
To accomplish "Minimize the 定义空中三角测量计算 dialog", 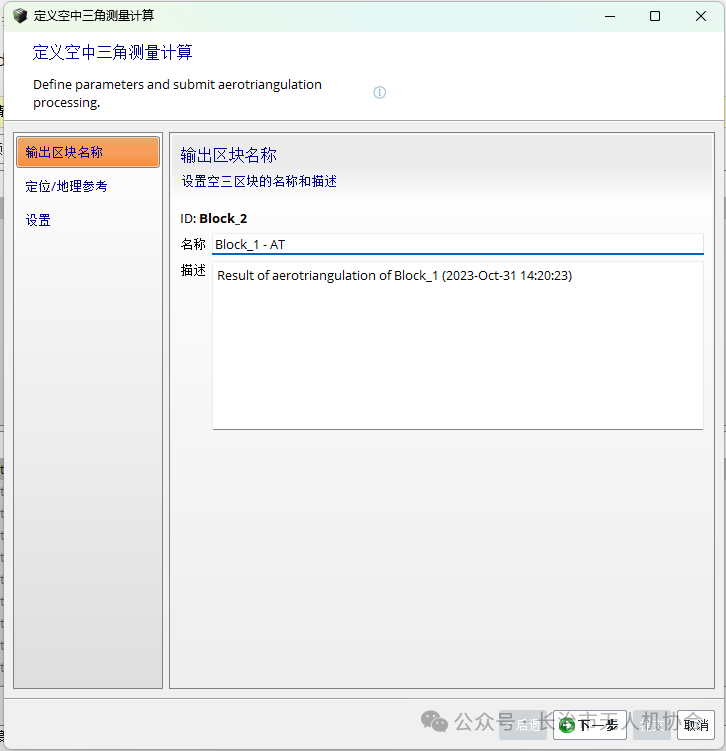I will point(610,16).
